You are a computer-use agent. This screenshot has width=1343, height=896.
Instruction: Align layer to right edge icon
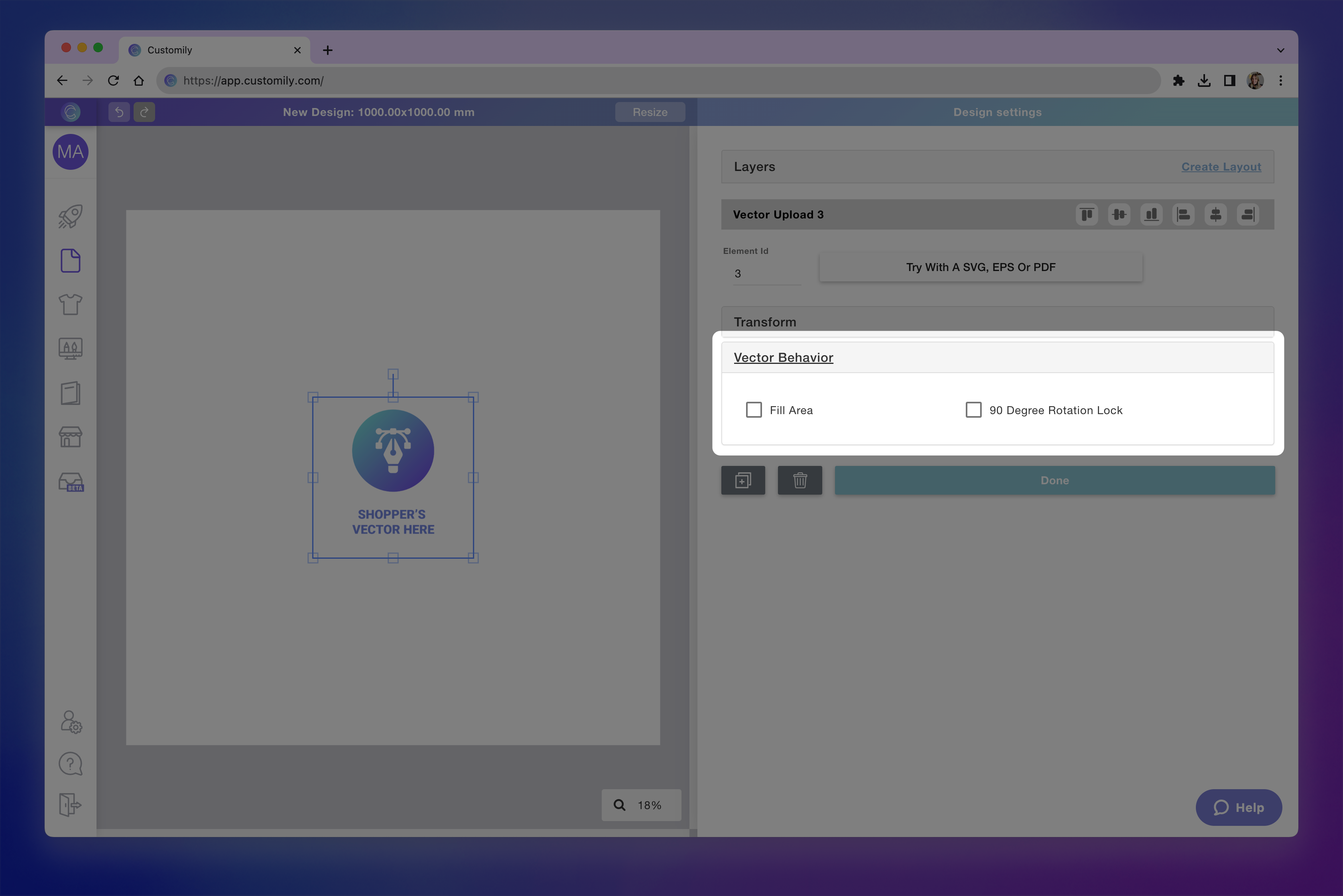coord(1248,215)
